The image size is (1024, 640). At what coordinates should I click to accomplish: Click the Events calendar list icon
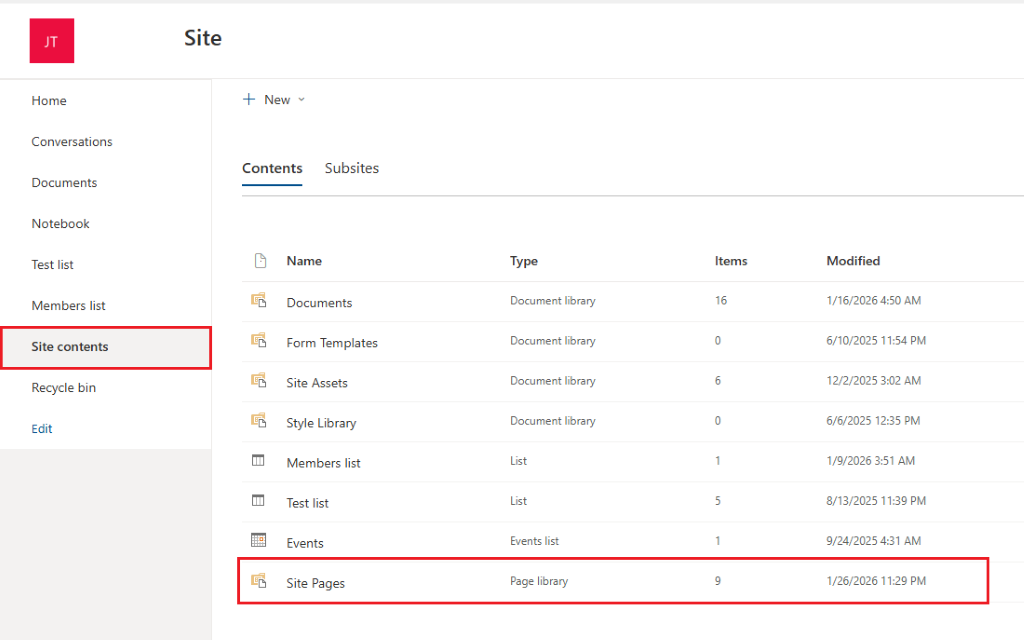259,540
